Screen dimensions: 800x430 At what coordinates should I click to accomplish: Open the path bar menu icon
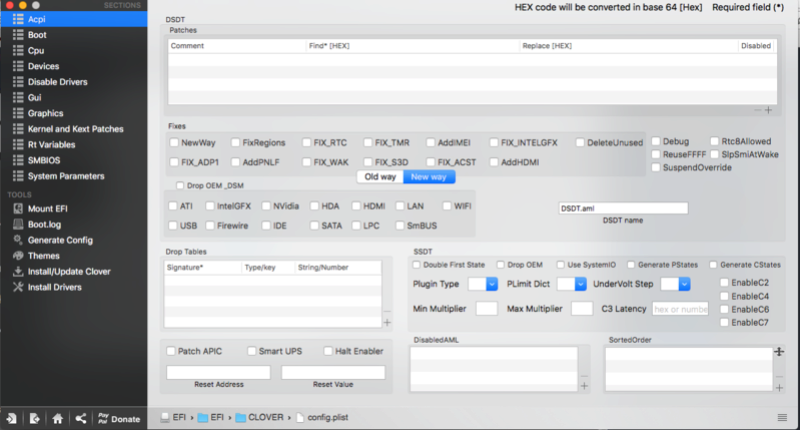(782, 418)
